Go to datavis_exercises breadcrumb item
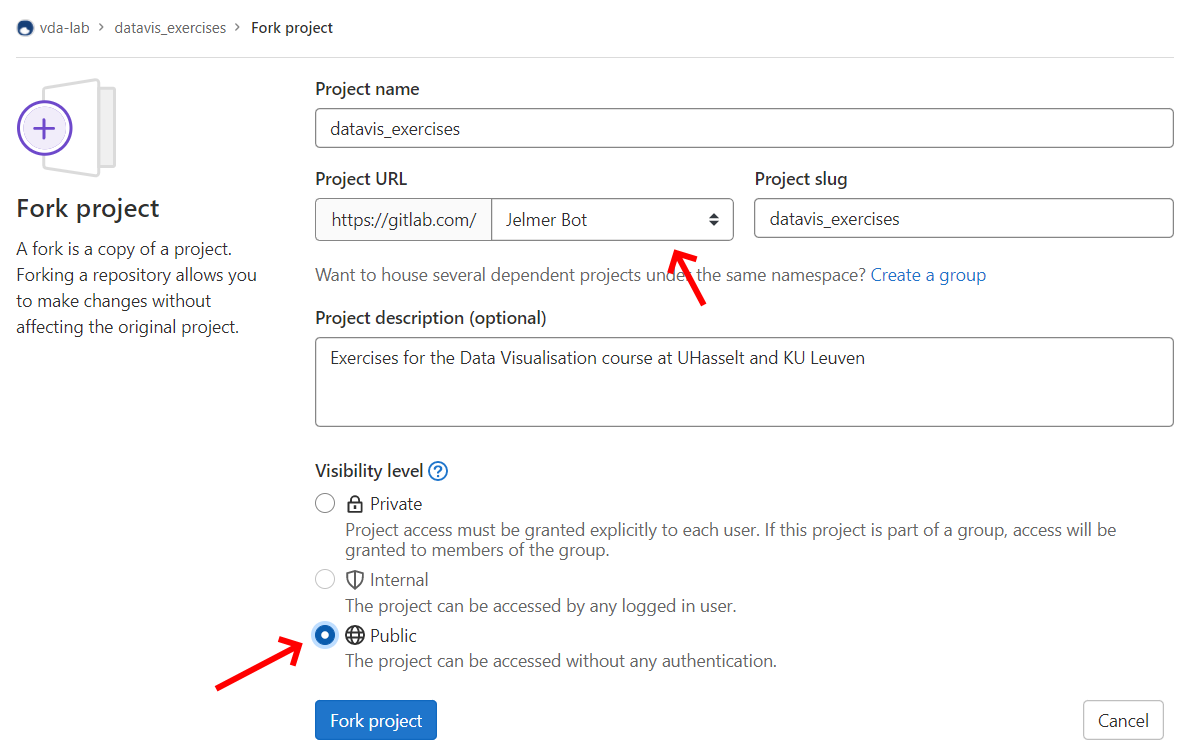The width and height of the screenshot is (1194, 747). [170, 28]
